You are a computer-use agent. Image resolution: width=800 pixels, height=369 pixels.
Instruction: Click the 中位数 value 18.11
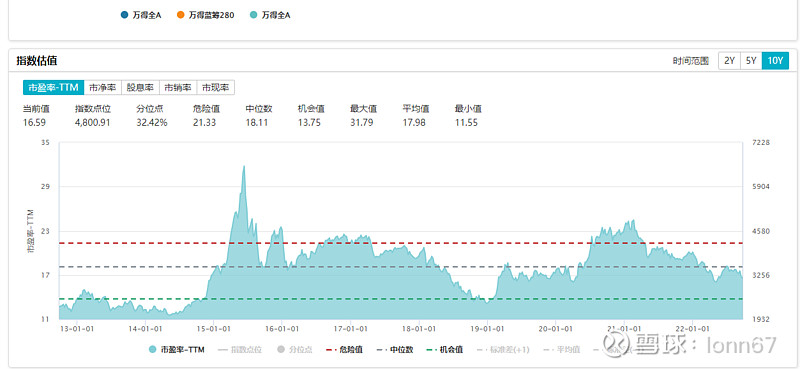pyautogui.click(x=257, y=122)
